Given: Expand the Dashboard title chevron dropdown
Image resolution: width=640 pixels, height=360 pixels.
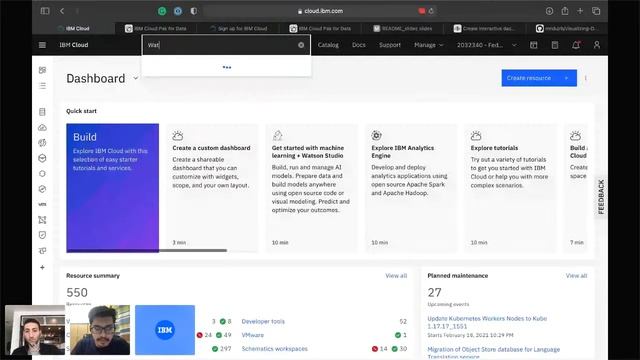Looking at the screenshot, I should coord(136,78).
